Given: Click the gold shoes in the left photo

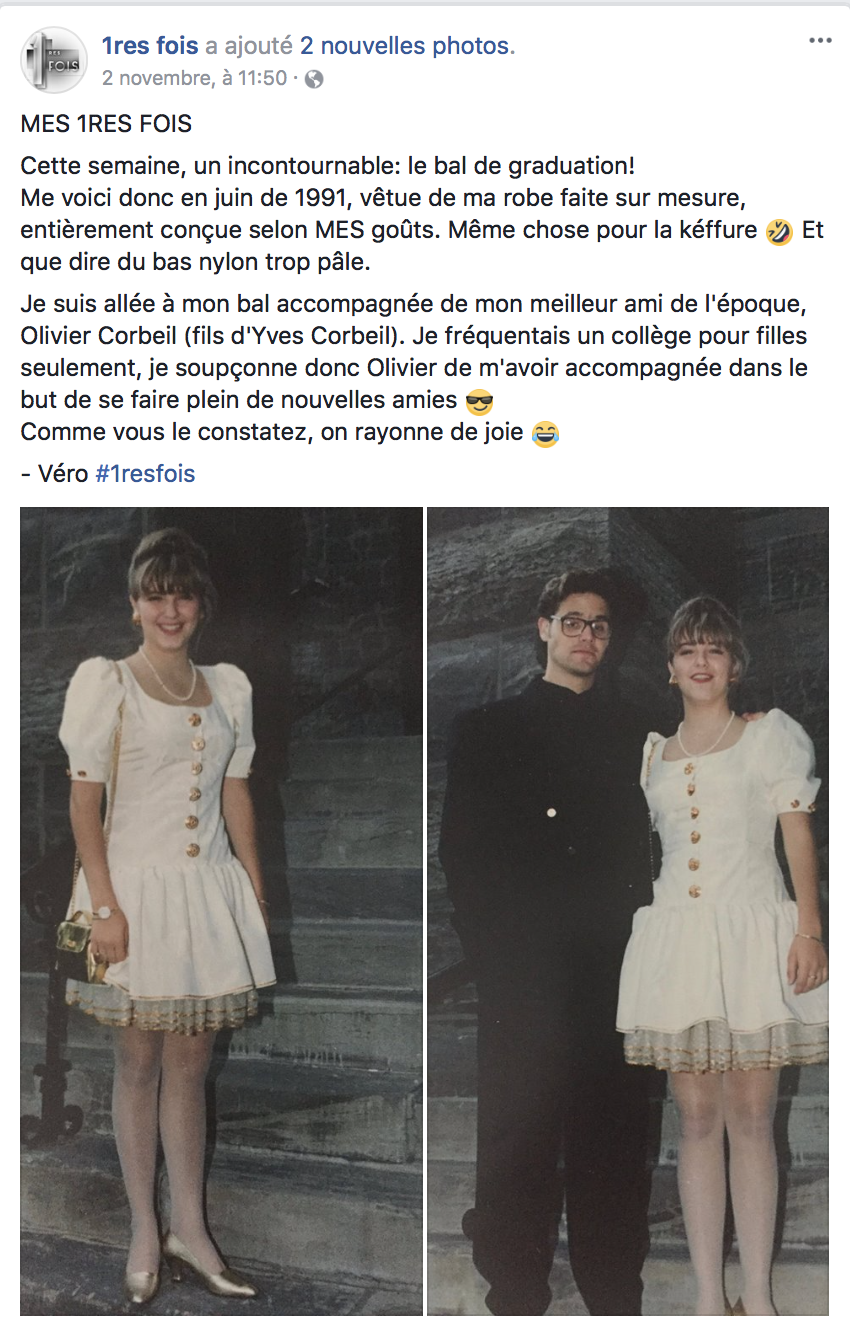Looking at the screenshot, I should point(192,1269).
